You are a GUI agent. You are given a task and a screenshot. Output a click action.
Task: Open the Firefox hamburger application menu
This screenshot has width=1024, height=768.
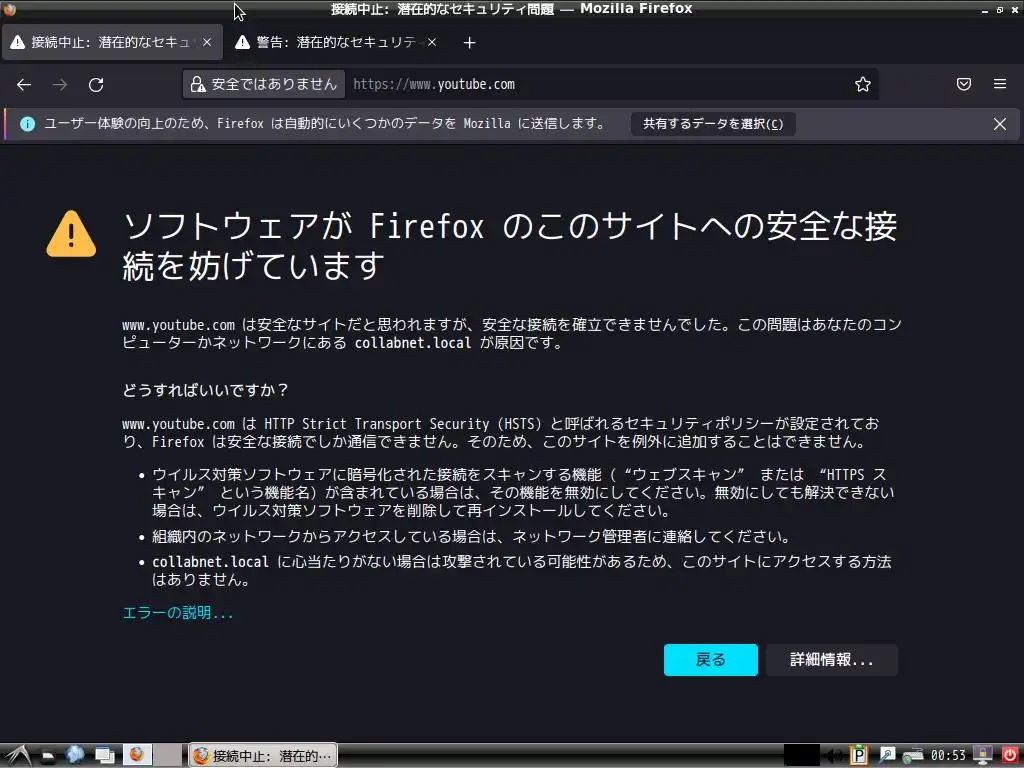(1000, 84)
